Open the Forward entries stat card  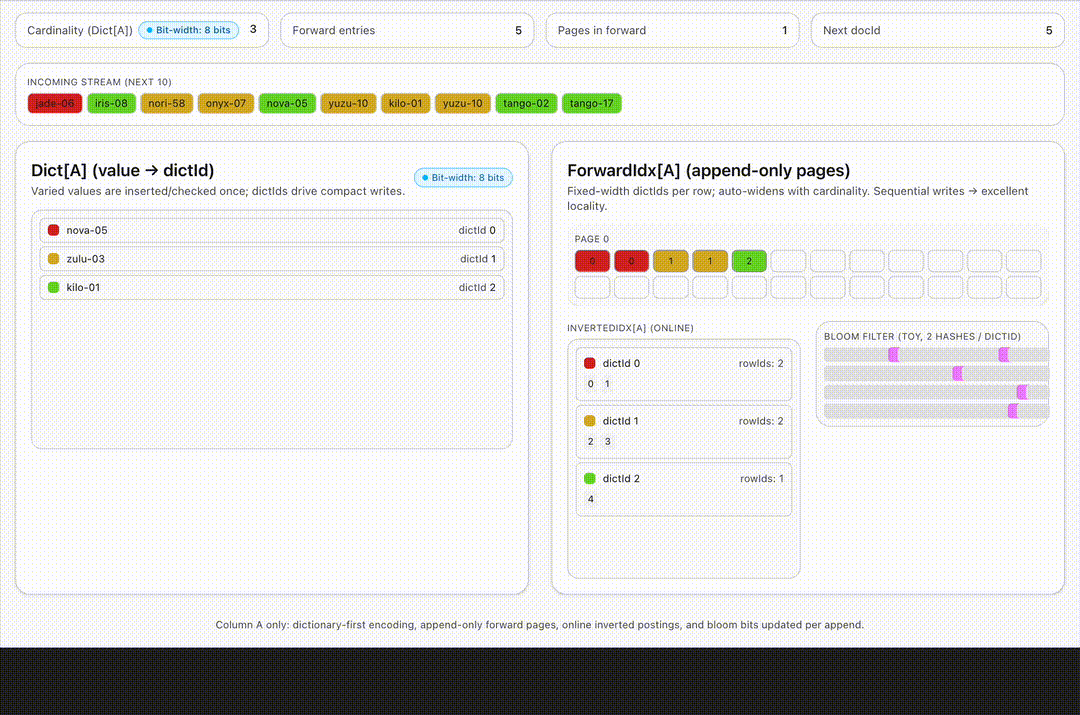(x=407, y=30)
